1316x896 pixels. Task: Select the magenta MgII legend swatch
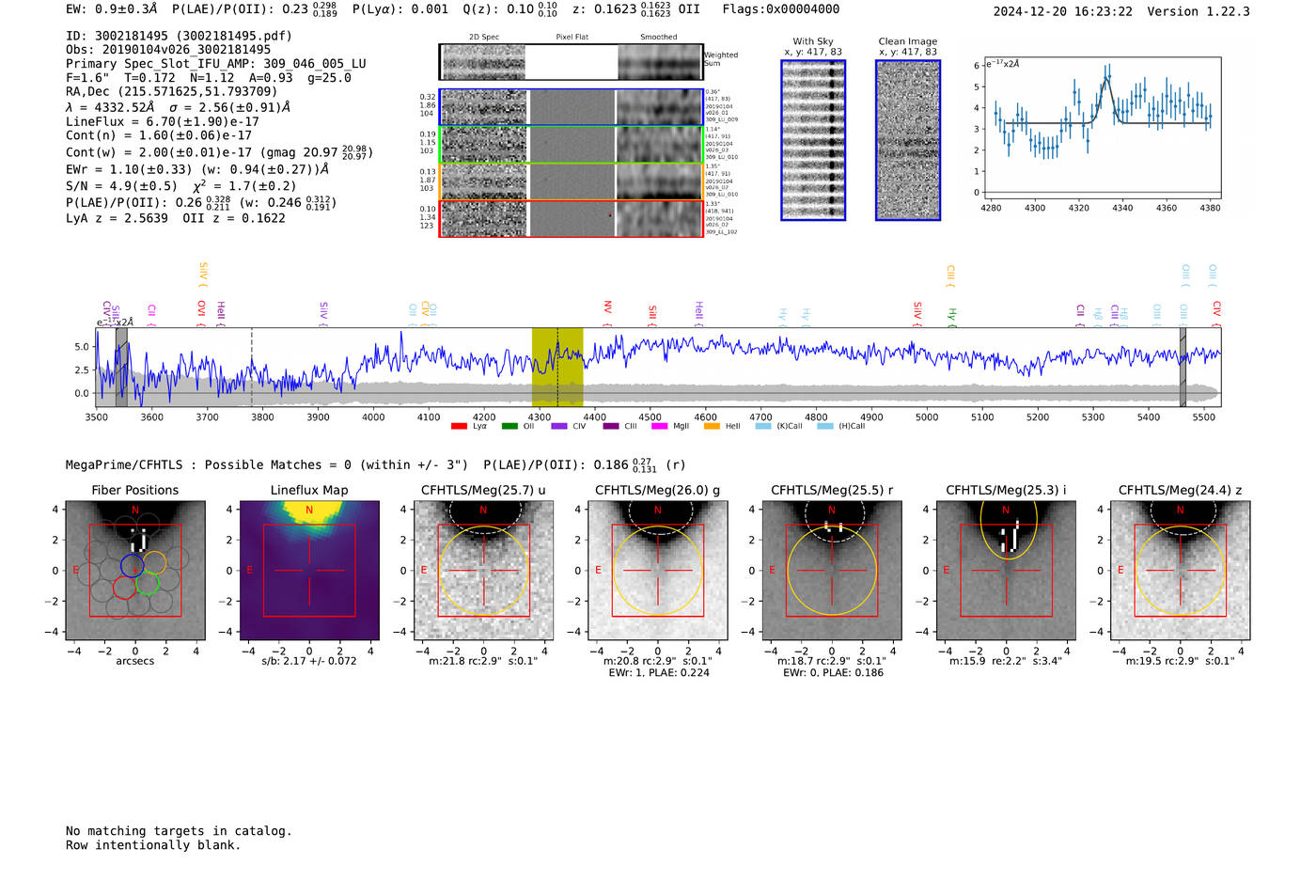[x=660, y=426]
